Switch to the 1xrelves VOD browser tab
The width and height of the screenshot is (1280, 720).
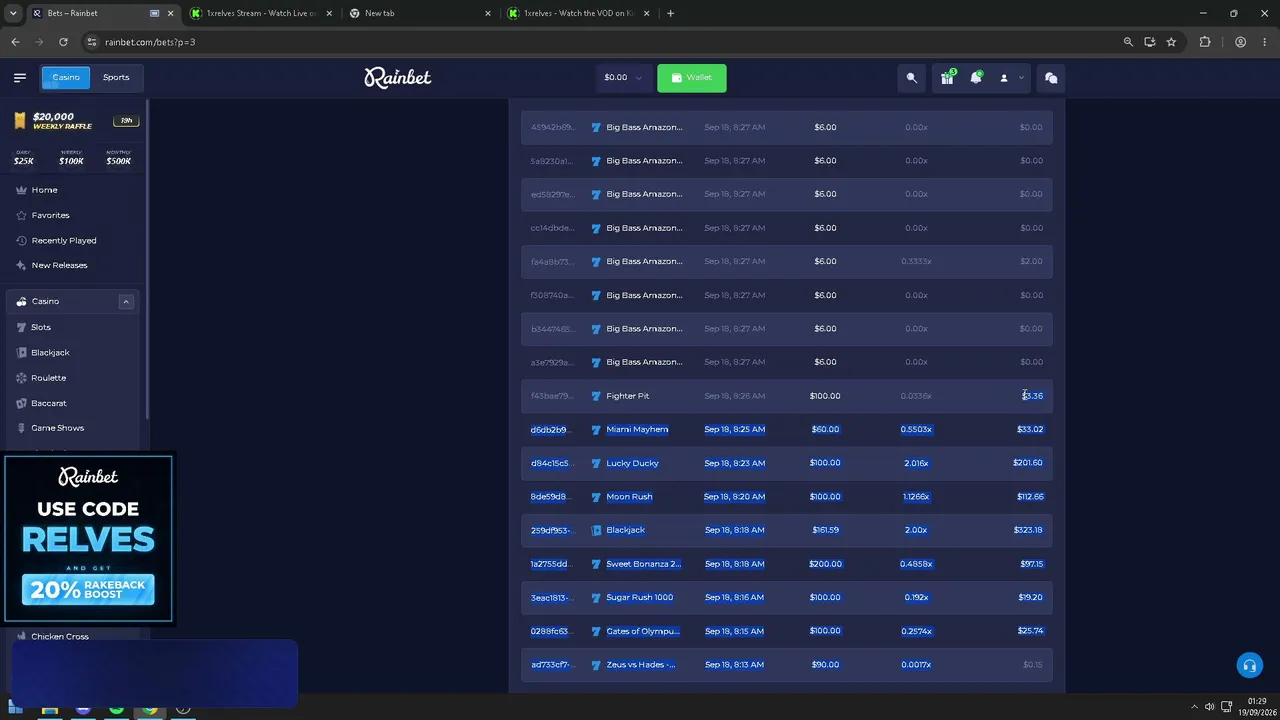point(577,14)
